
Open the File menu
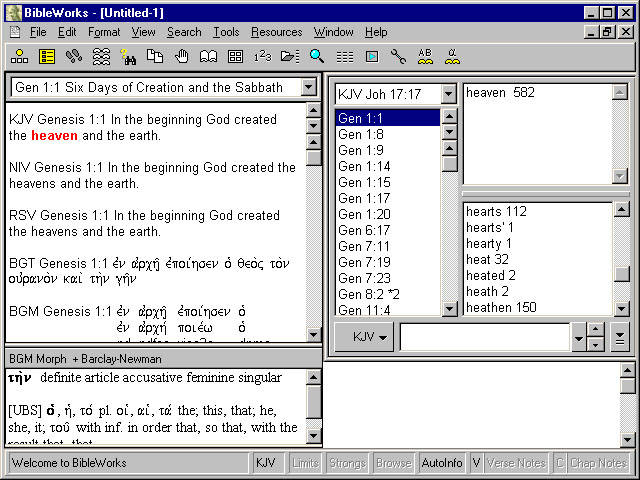click(x=38, y=32)
